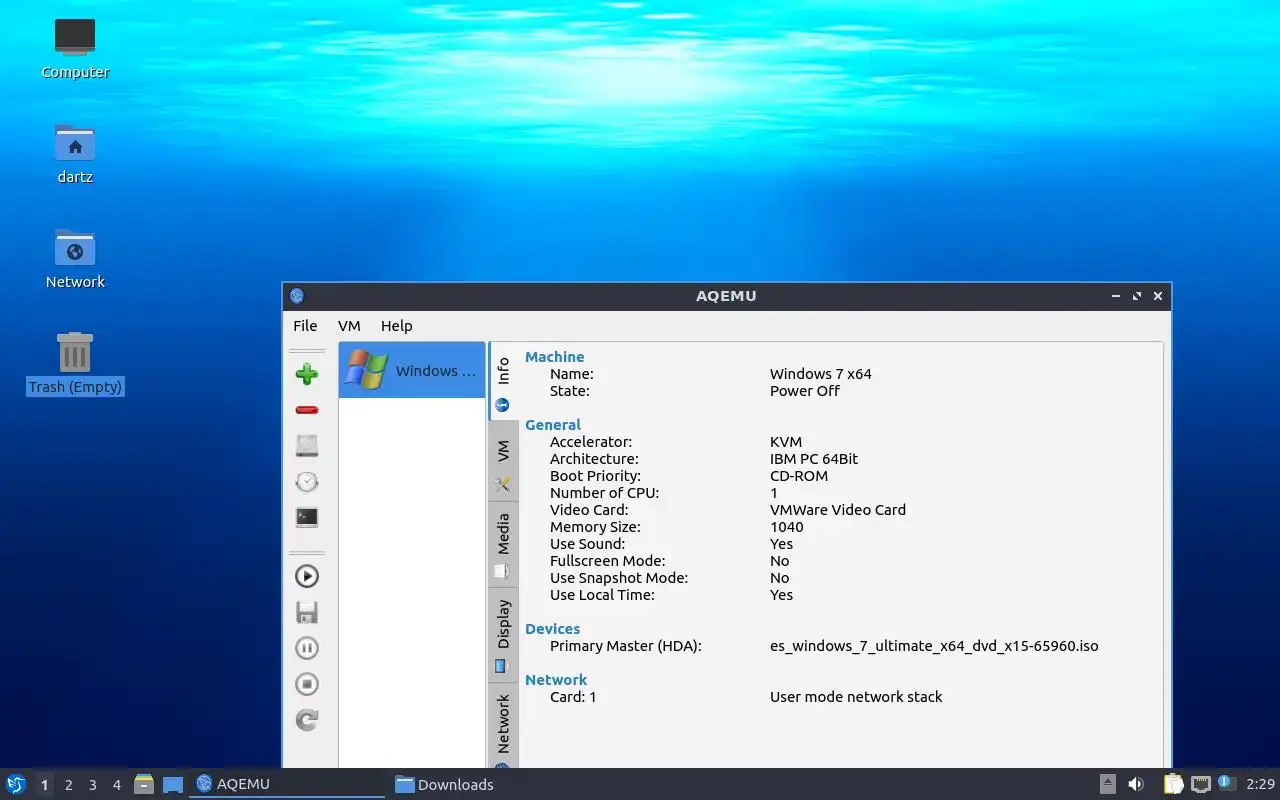Click the volume speaker tray icon
This screenshot has height=800, width=1280.
pyautogui.click(x=1136, y=784)
